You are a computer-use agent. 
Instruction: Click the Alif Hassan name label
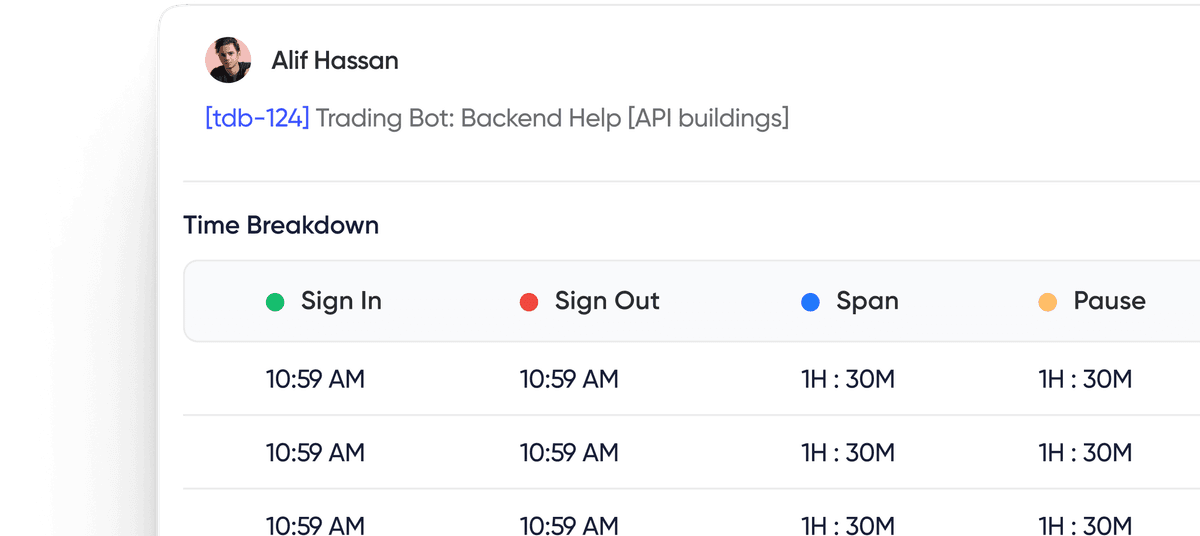click(335, 61)
